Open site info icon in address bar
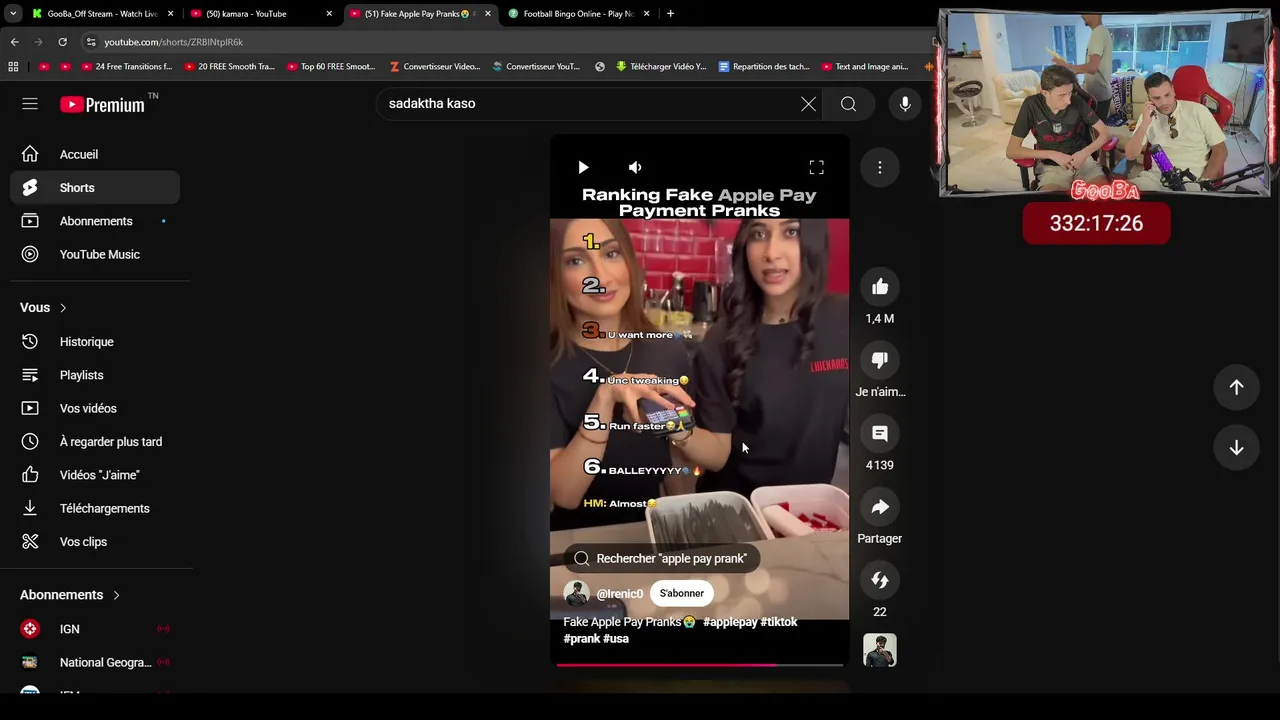Image resolution: width=1280 pixels, height=720 pixels. click(91, 42)
